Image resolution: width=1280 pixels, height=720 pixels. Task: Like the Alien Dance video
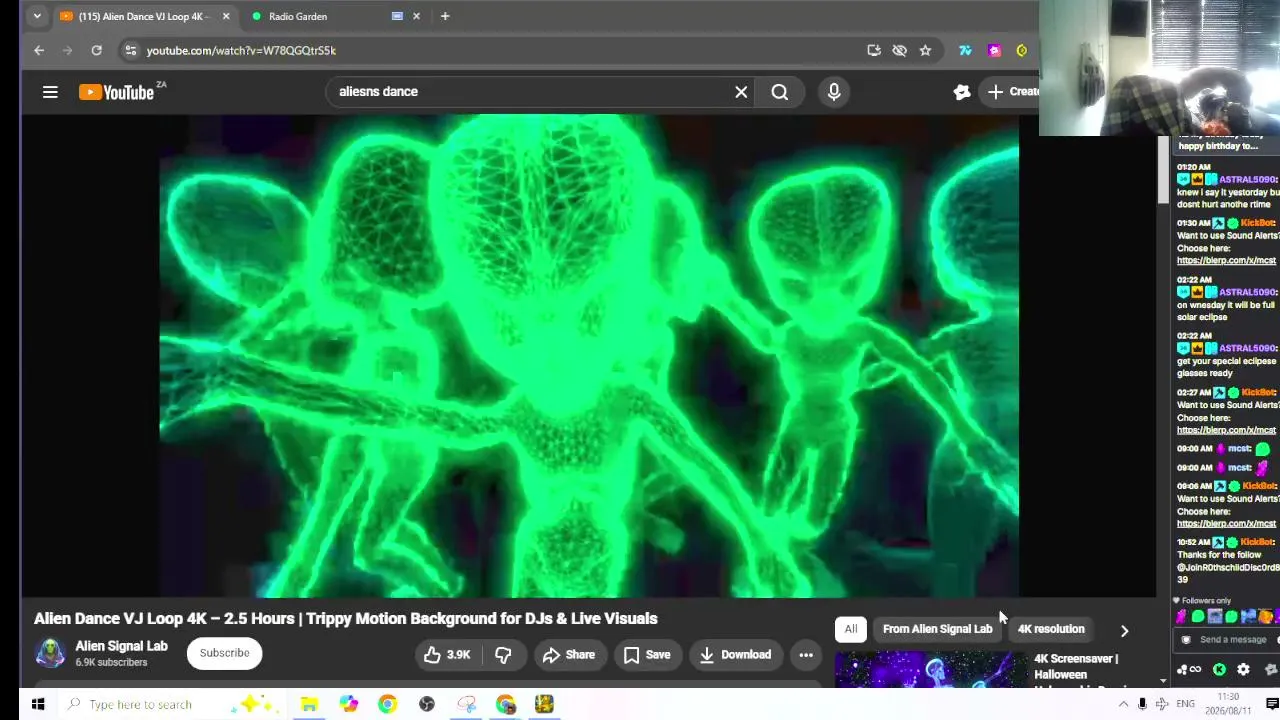[x=446, y=655]
